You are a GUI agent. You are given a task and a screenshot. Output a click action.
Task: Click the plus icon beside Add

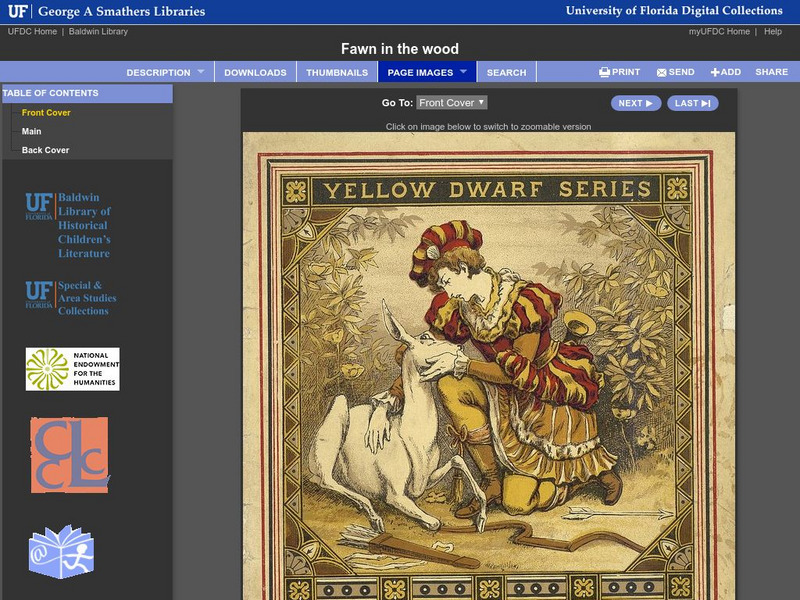coord(715,72)
